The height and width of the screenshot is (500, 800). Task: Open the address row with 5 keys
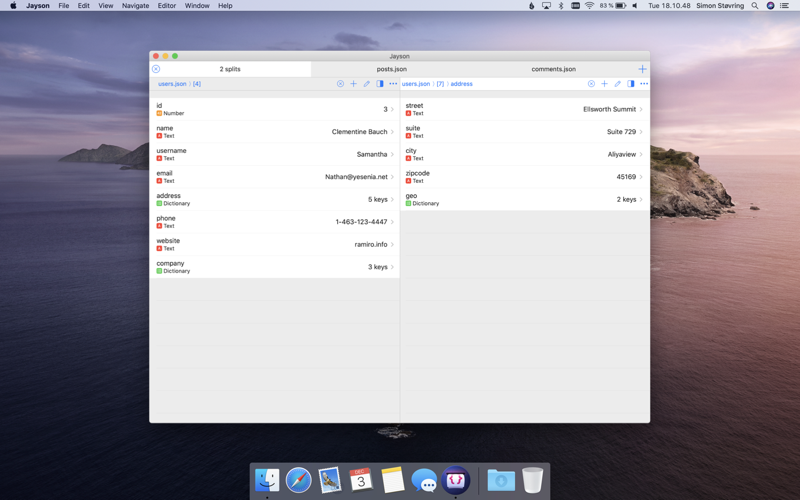(274, 199)
